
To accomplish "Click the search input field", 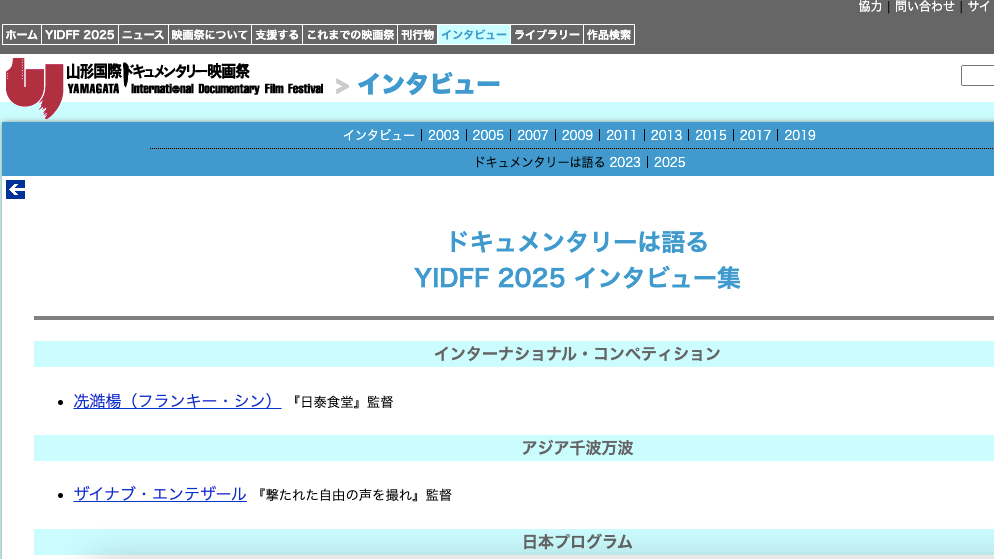I will 978,76.
